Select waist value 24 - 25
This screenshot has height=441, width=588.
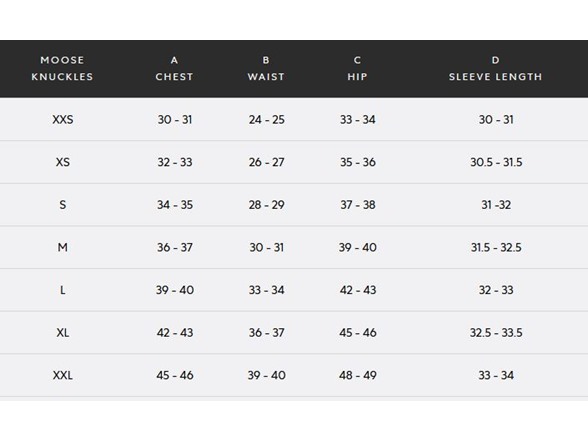(267, 120)
